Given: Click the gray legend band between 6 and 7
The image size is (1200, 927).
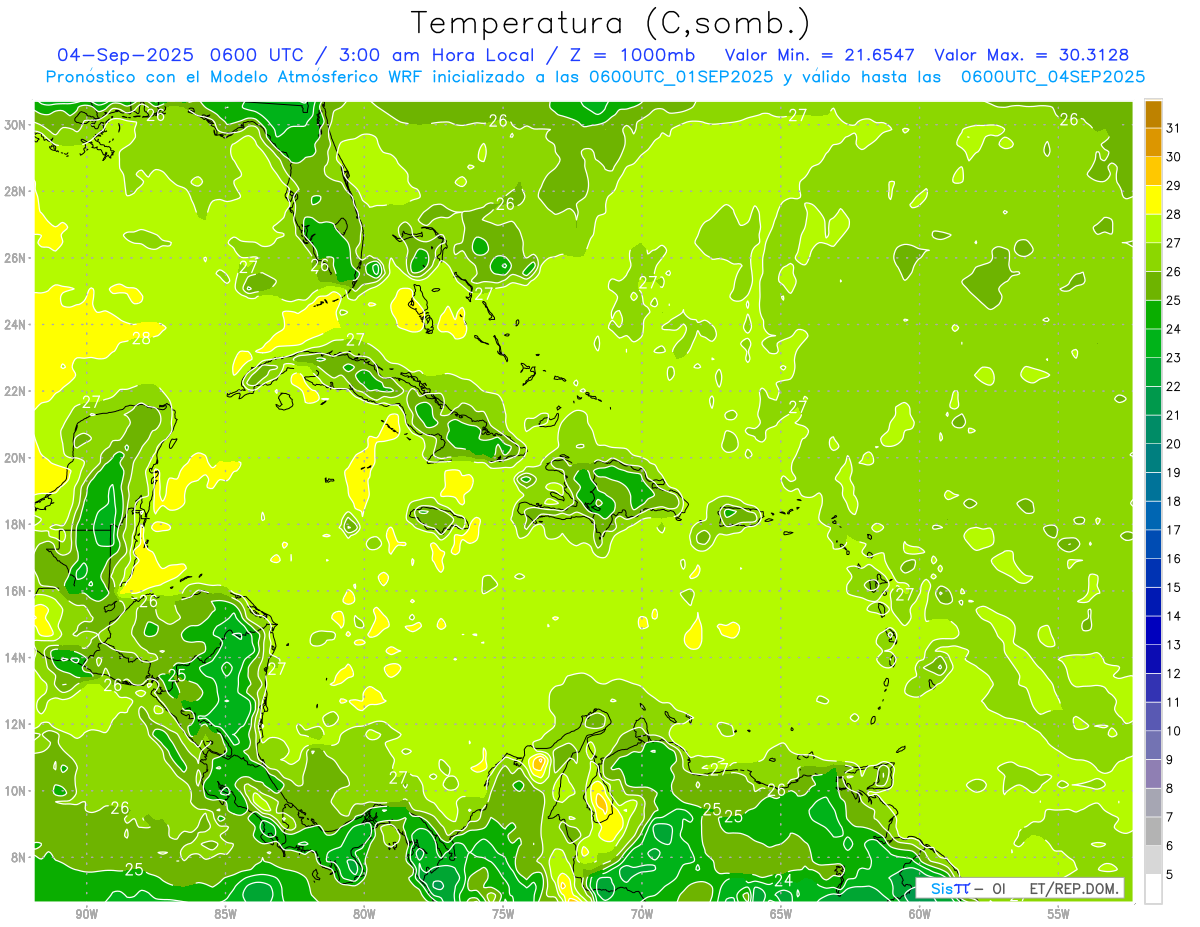Looking at the screenshot, I should pyautogui.click(x=1153, y=832).
